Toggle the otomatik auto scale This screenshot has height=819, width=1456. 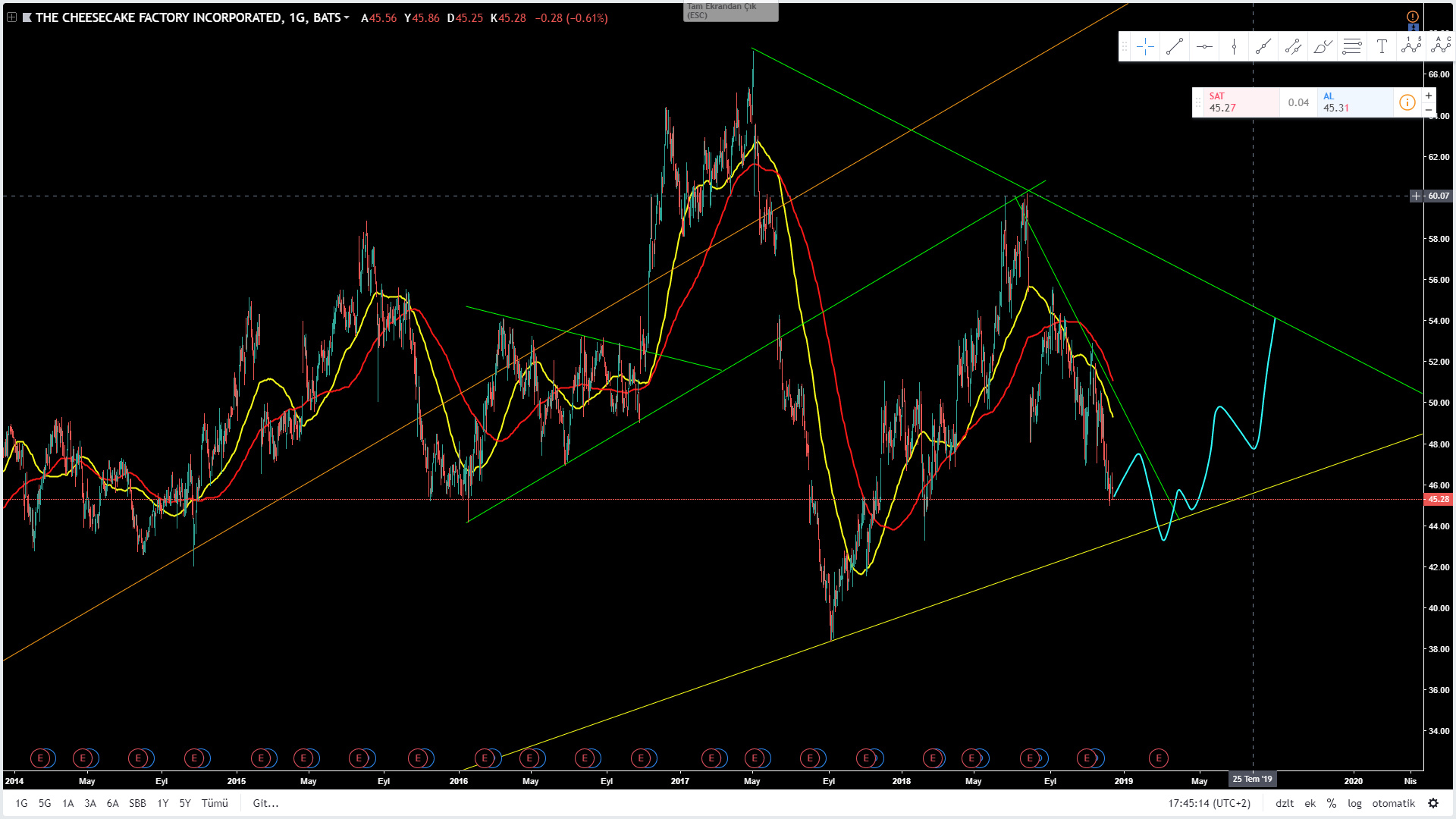click(1393, 803)
